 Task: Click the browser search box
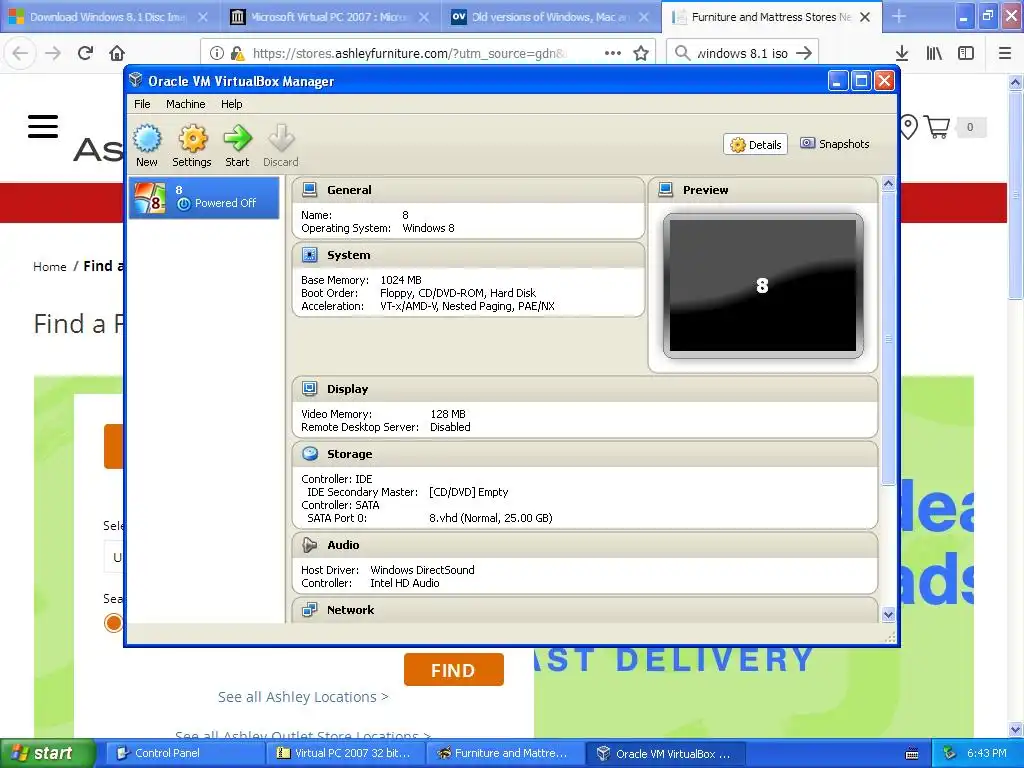click(x=743, y=53)
